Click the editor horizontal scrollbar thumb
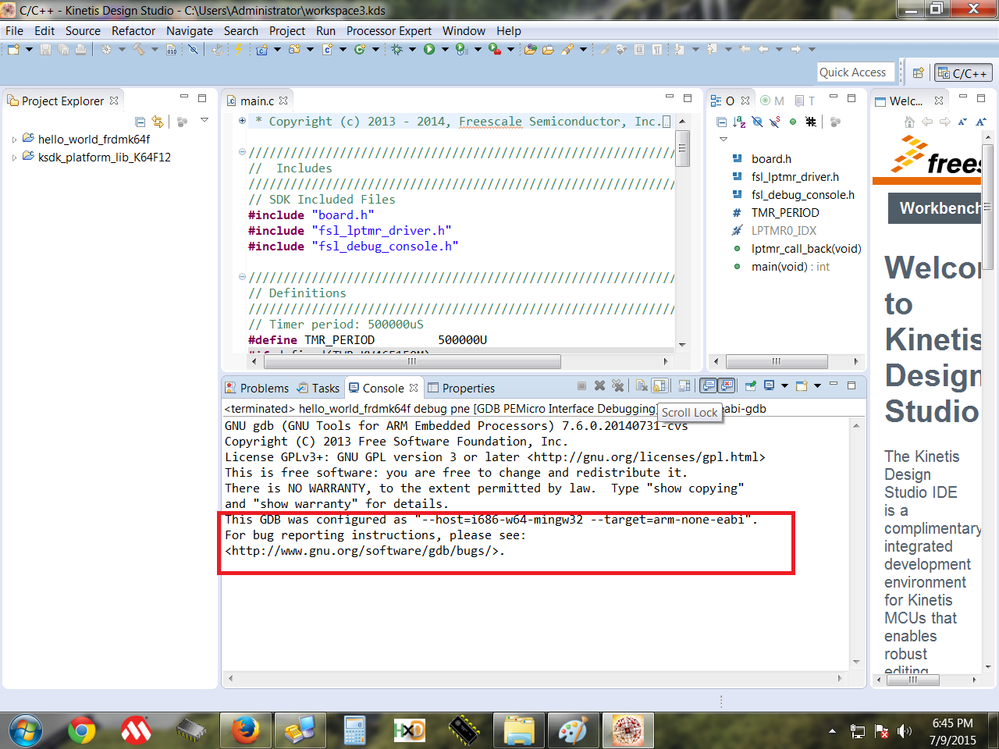Viewport: 999px width, 749px height. click(412, 361)
